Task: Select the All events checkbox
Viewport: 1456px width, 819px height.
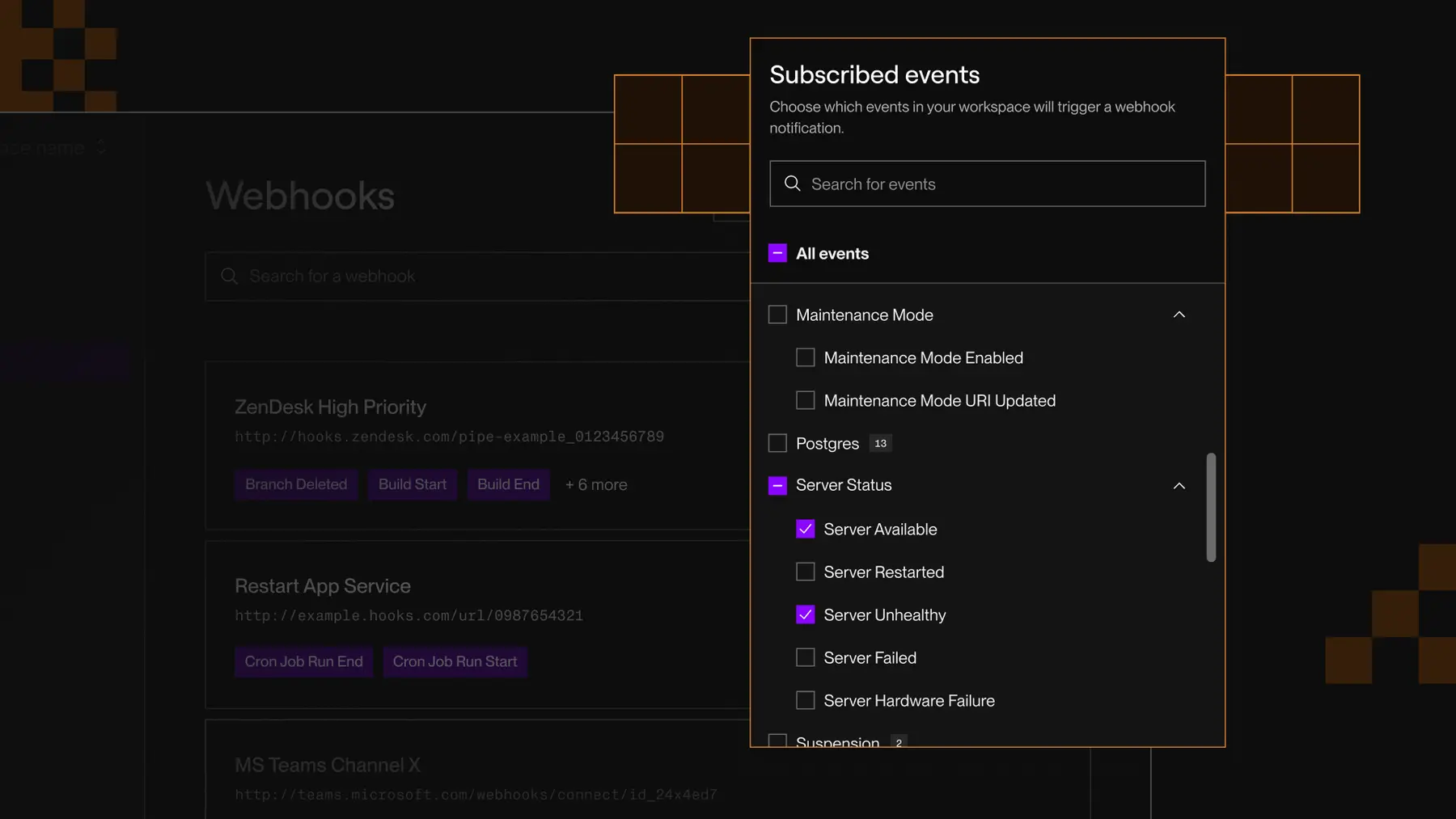Action: click(x=777, y=253)
